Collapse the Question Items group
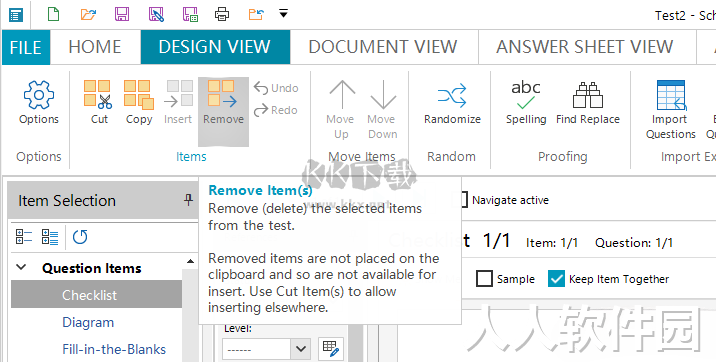 21,268
